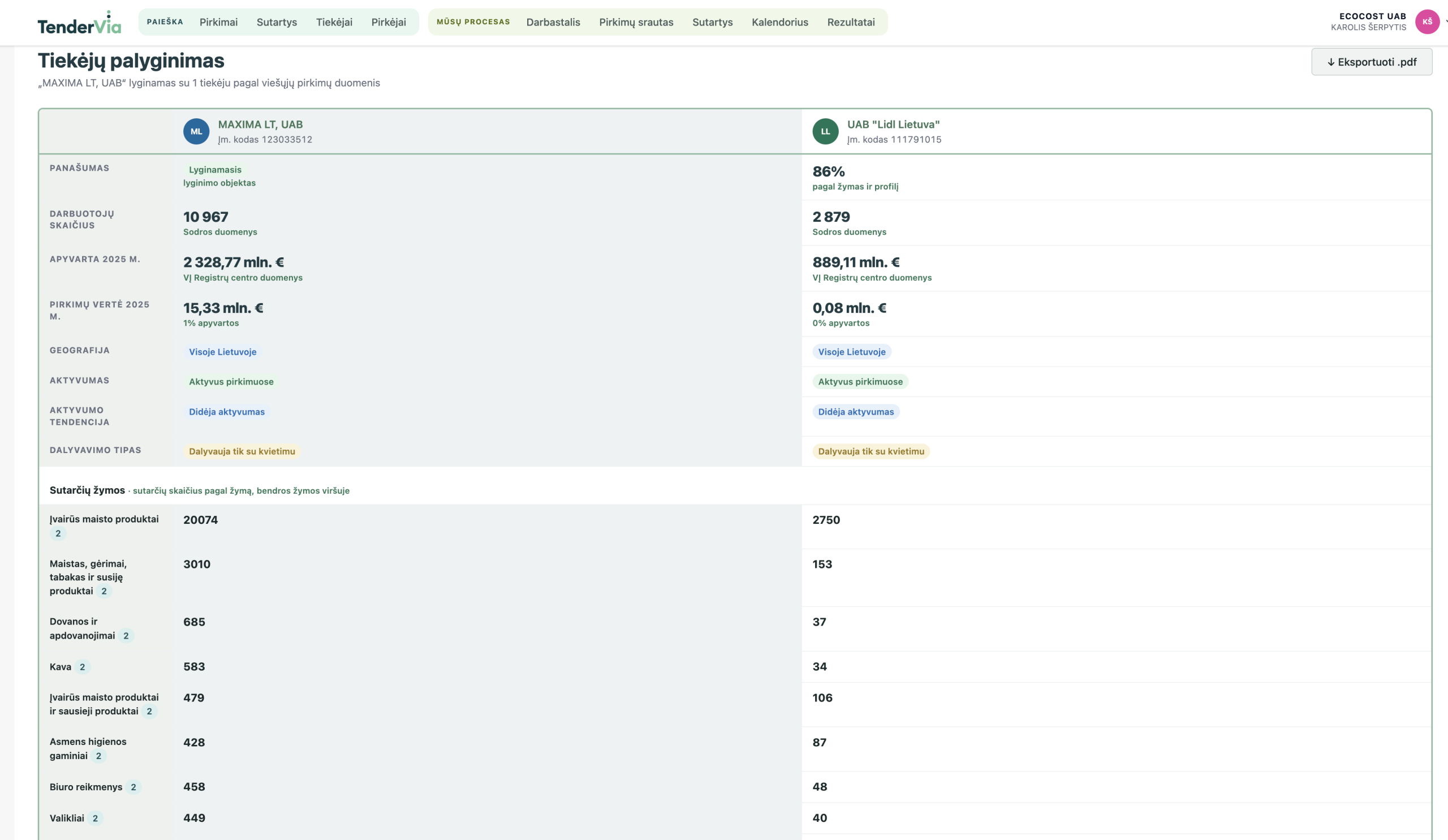Click MAXIMA's Lyginamasis badge
1448x840 pixels.
[x=215, y=170]
